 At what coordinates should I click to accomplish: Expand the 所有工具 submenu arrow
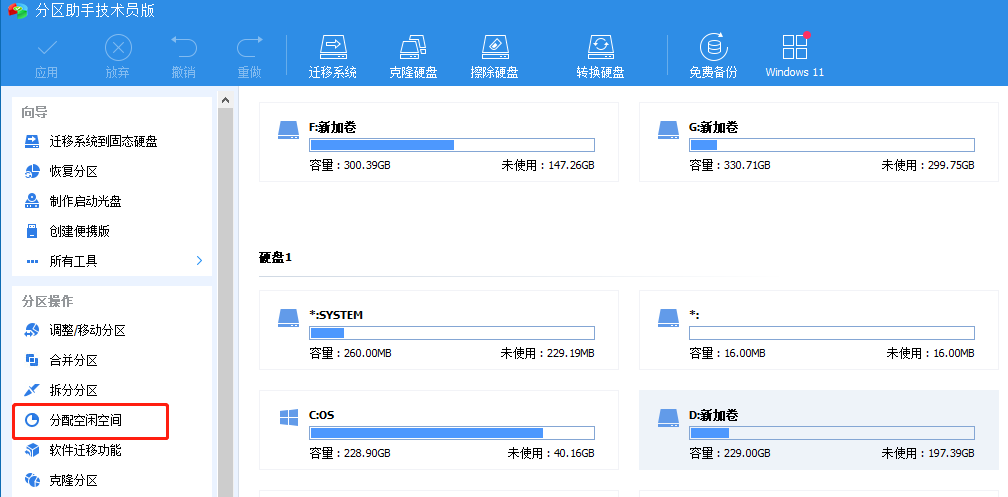pos(199,261)
